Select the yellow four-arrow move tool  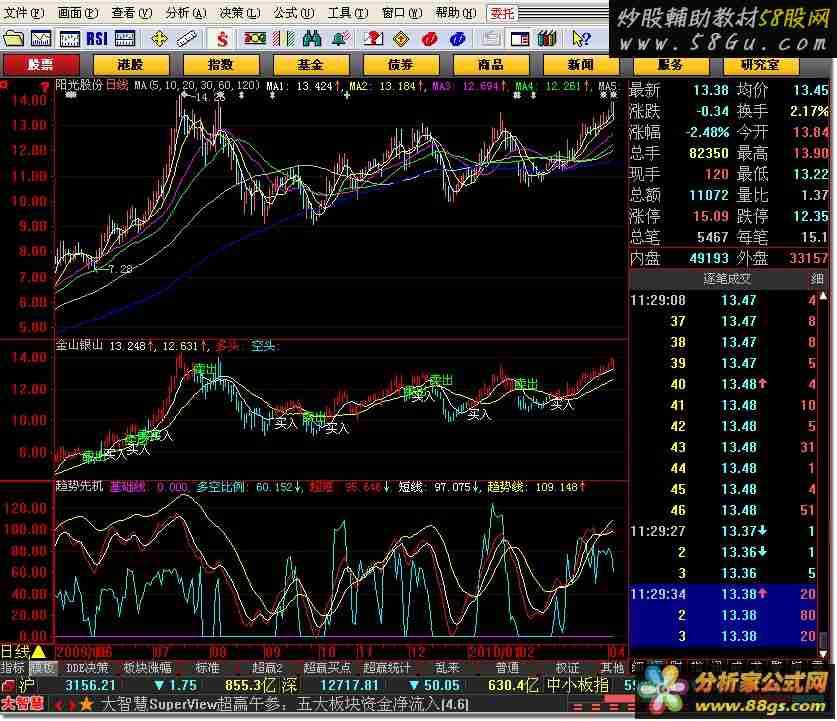[160, 38]
